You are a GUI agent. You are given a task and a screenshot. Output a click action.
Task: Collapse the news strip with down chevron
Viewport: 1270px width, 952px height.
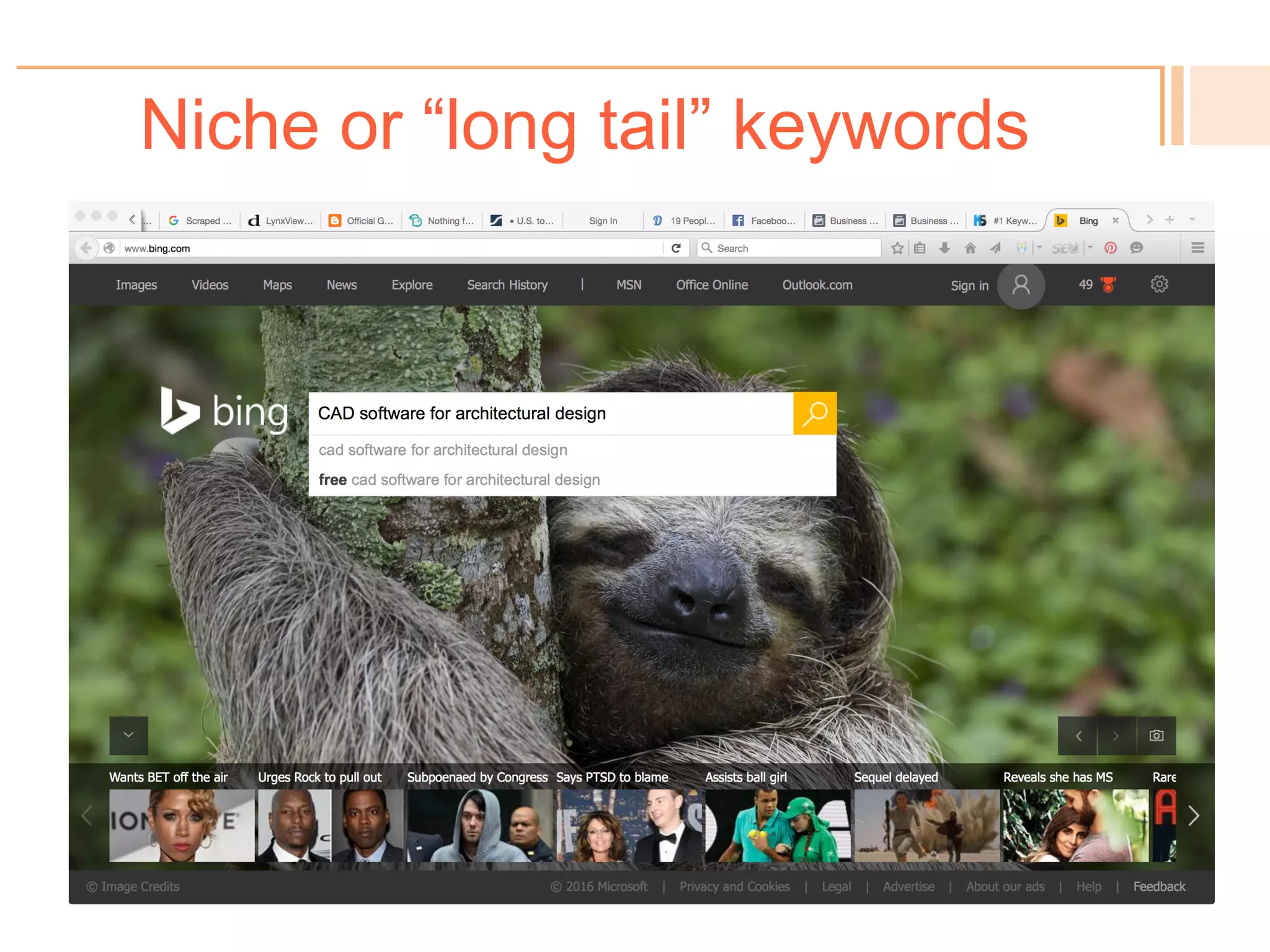128,735
